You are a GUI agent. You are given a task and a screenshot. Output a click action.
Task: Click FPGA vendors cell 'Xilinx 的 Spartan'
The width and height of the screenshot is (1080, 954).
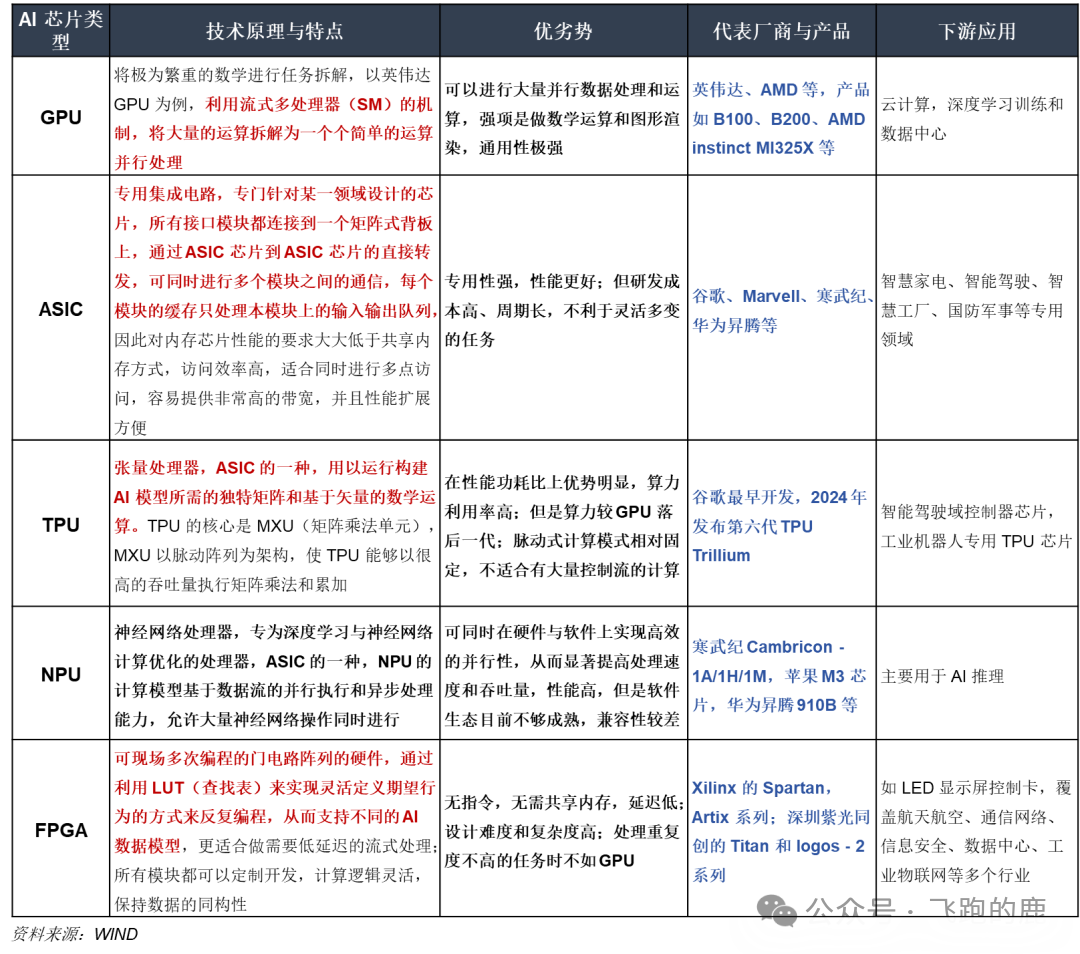(x=758, y=787)
